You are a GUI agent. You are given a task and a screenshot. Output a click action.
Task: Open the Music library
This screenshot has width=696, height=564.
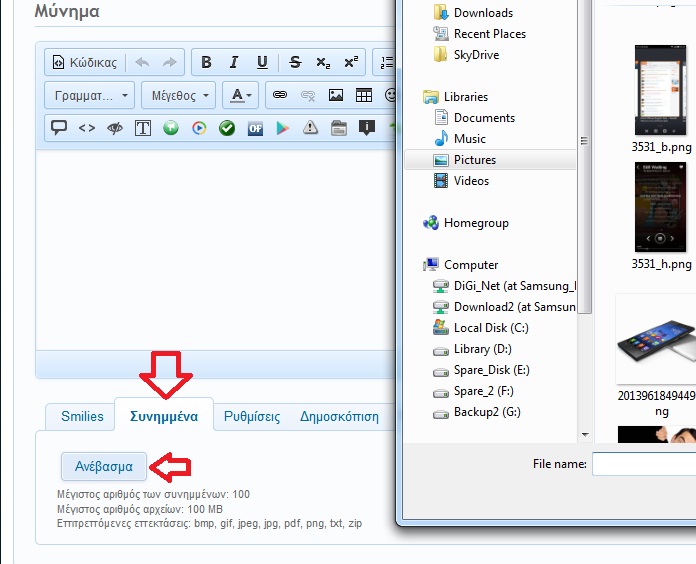pos(460,138)
